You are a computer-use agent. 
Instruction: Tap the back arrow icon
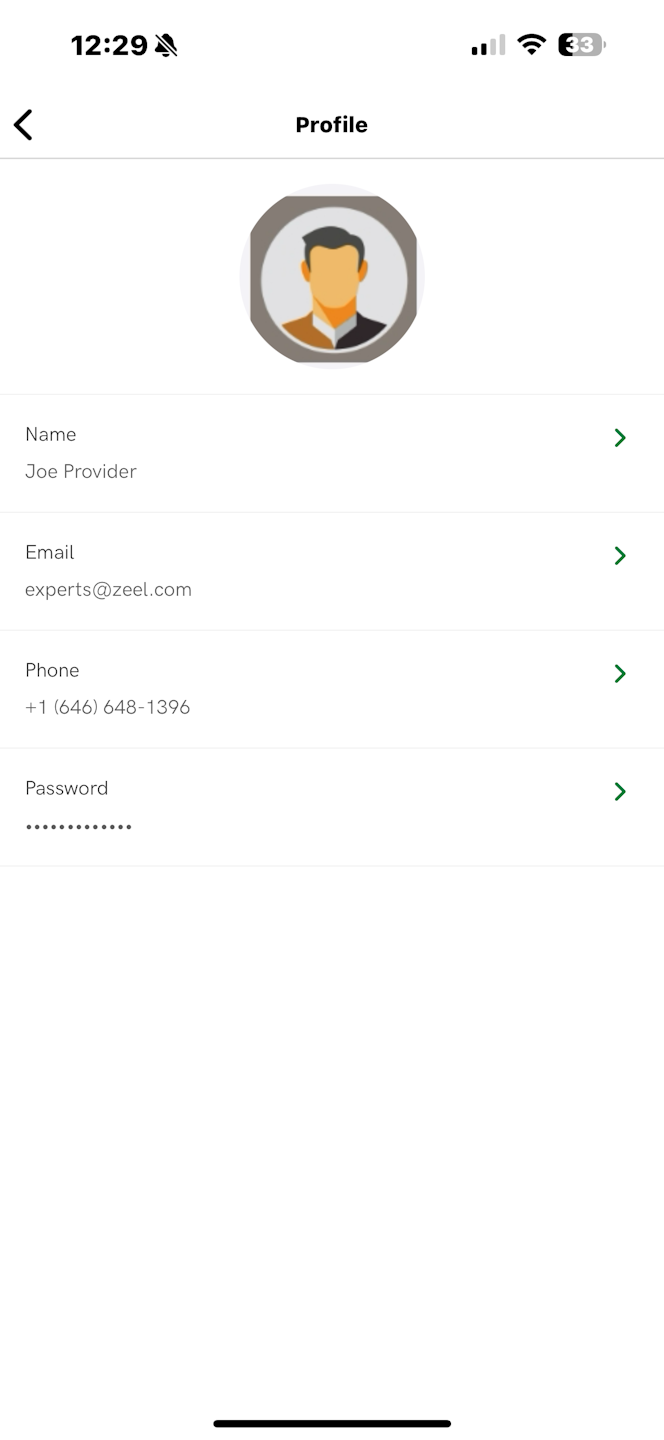23,125
